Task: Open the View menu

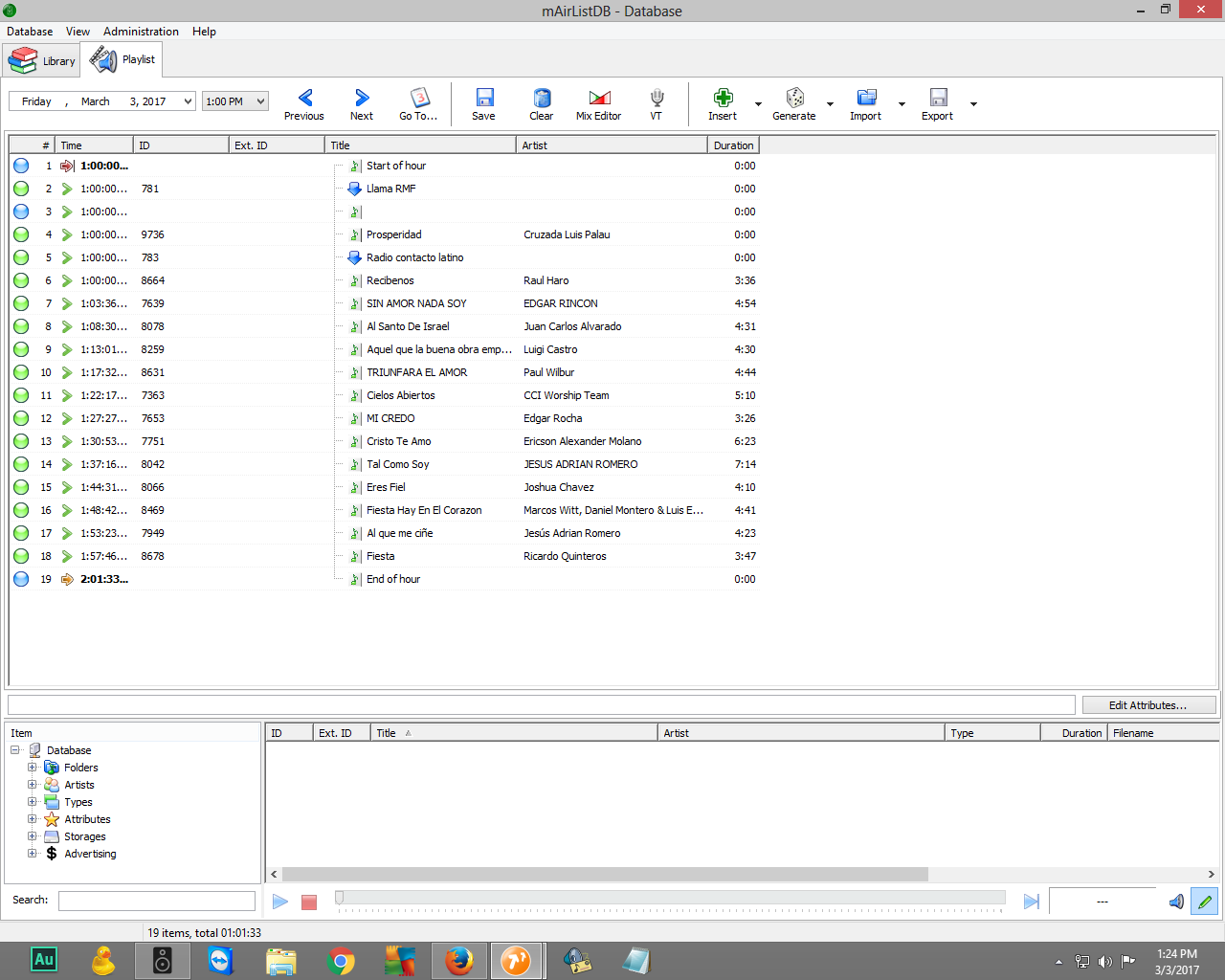Action: 78,32
